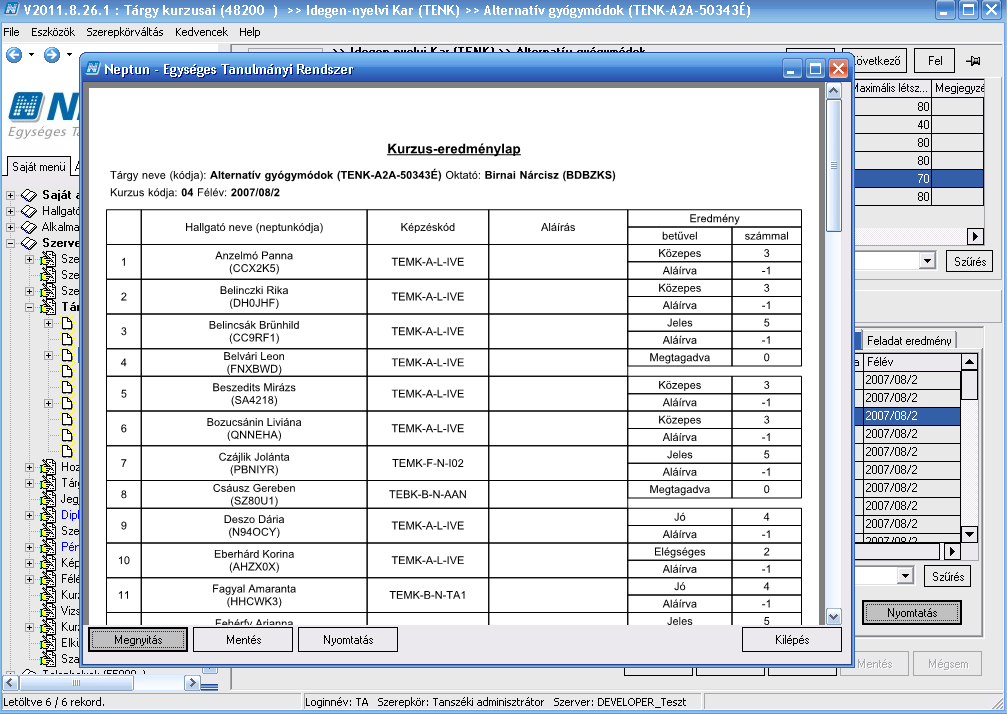Open the Kedvencek menu
Screen dimensions: 1007x714
[x=201, y=32]
